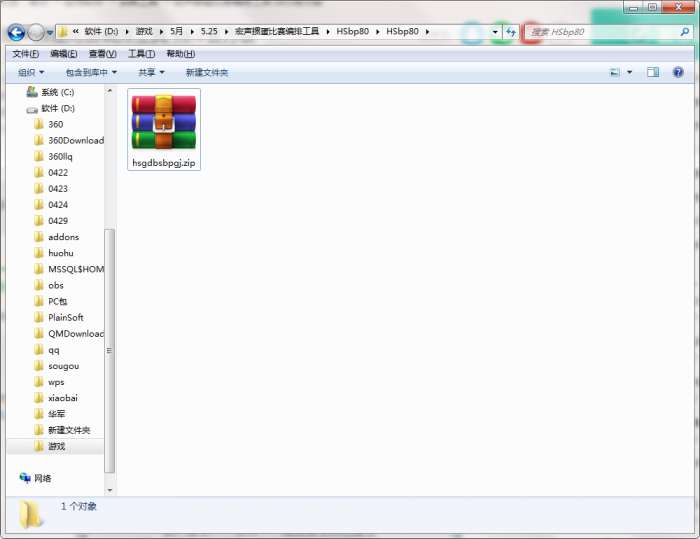This screenshot has width=700, height=539.
Task: Expand the arrow after 游戏 breadcrumb
Action: tap(161, 32)
